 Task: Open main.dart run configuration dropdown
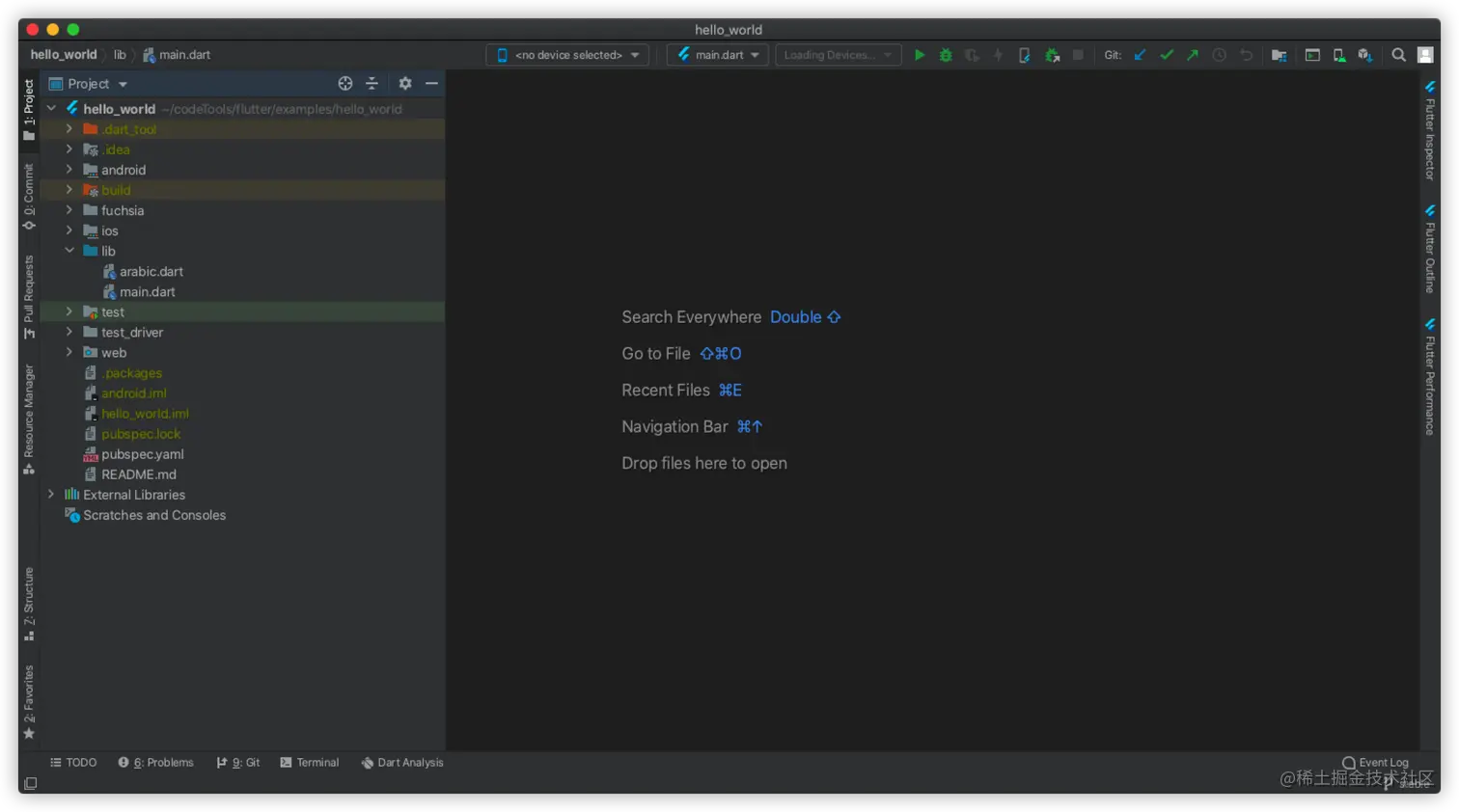pyautogui.click(x=718, y=55)
